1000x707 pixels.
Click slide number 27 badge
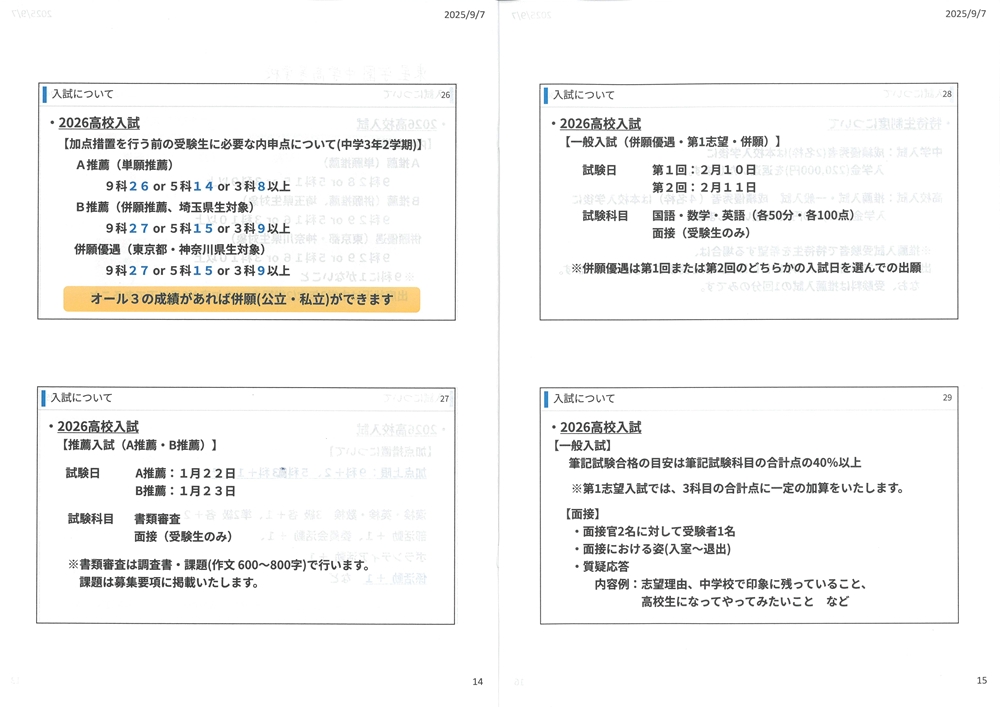pyautogui.click(x=445, y=398)
